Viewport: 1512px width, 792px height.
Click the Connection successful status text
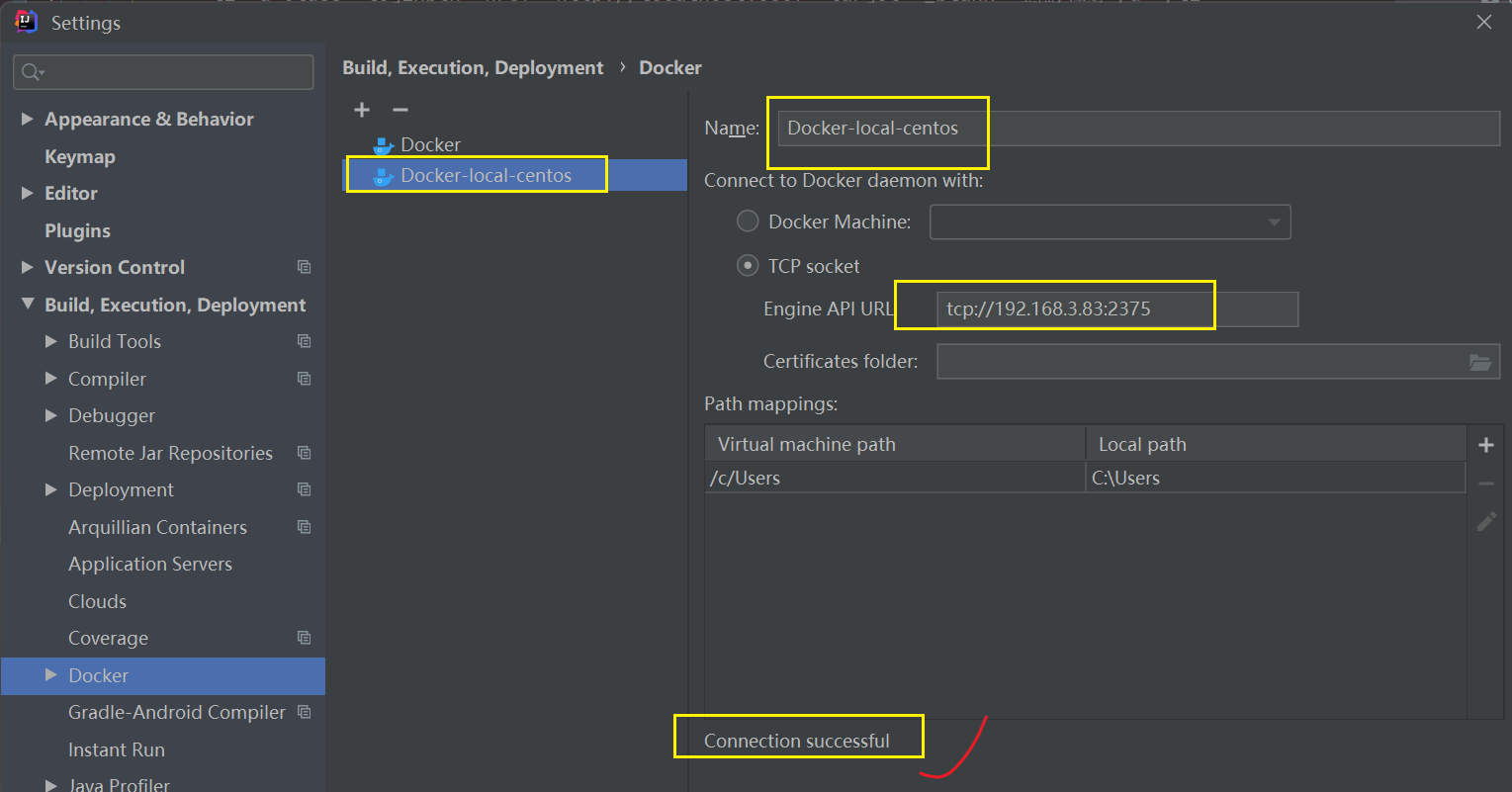(x=797, y=741)
